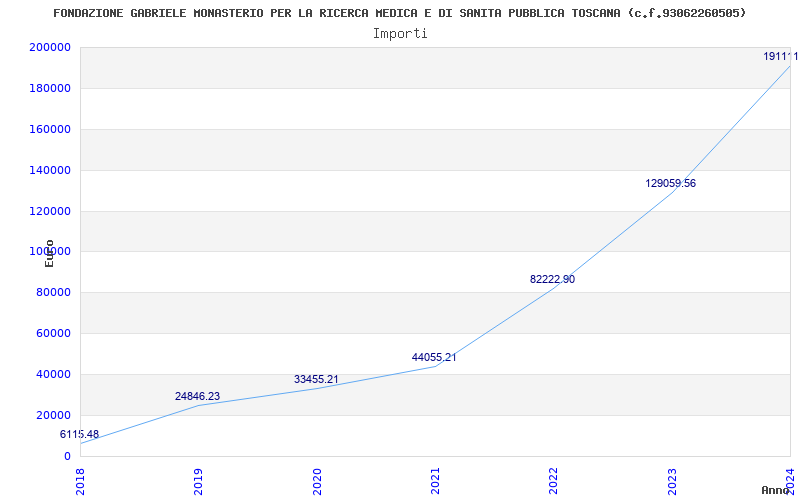The image size is (800, 500).
Task: Click the data label 82222.90
Action: tap(553, 279)
